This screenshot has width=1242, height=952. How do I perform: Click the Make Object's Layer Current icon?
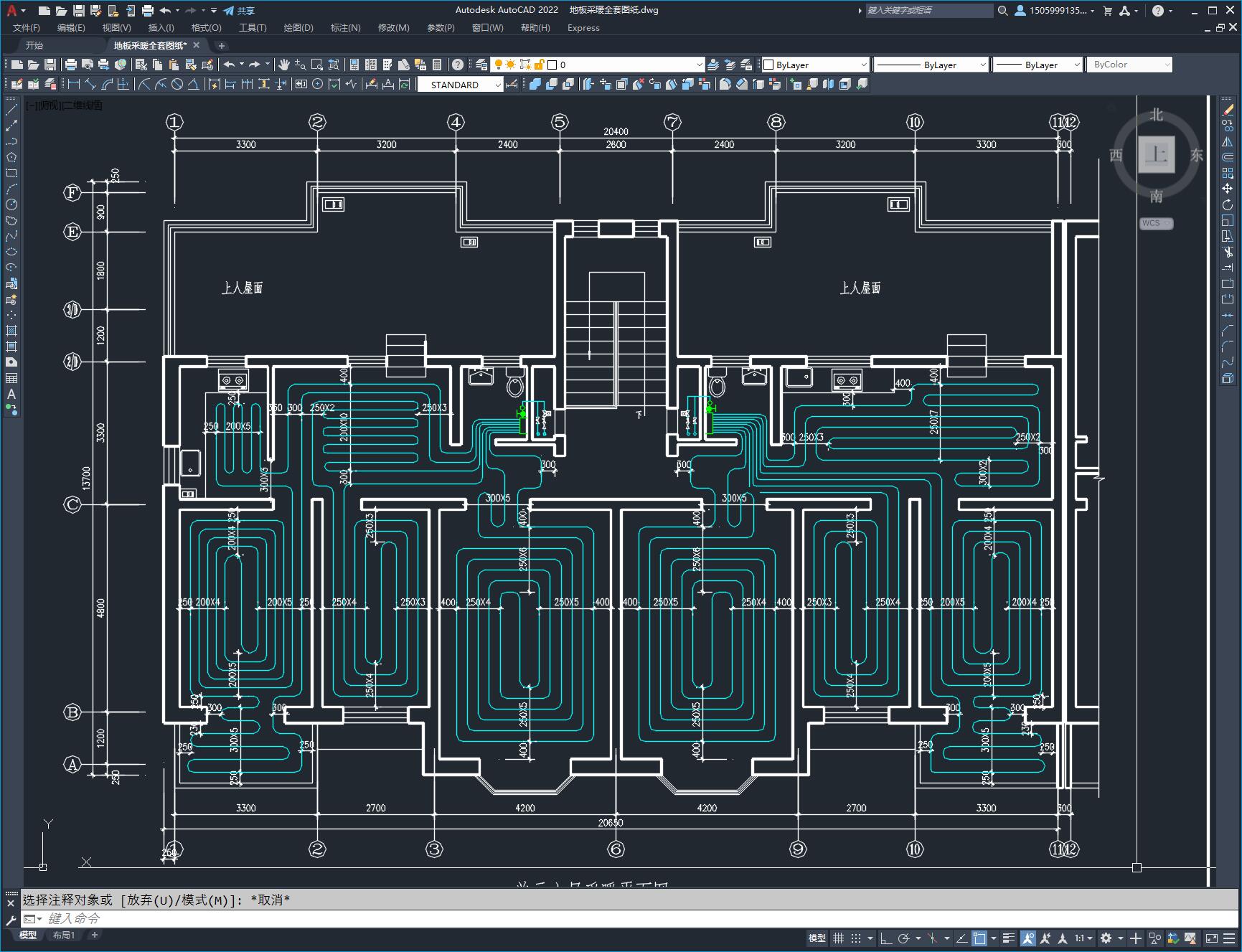coord(712,65)
